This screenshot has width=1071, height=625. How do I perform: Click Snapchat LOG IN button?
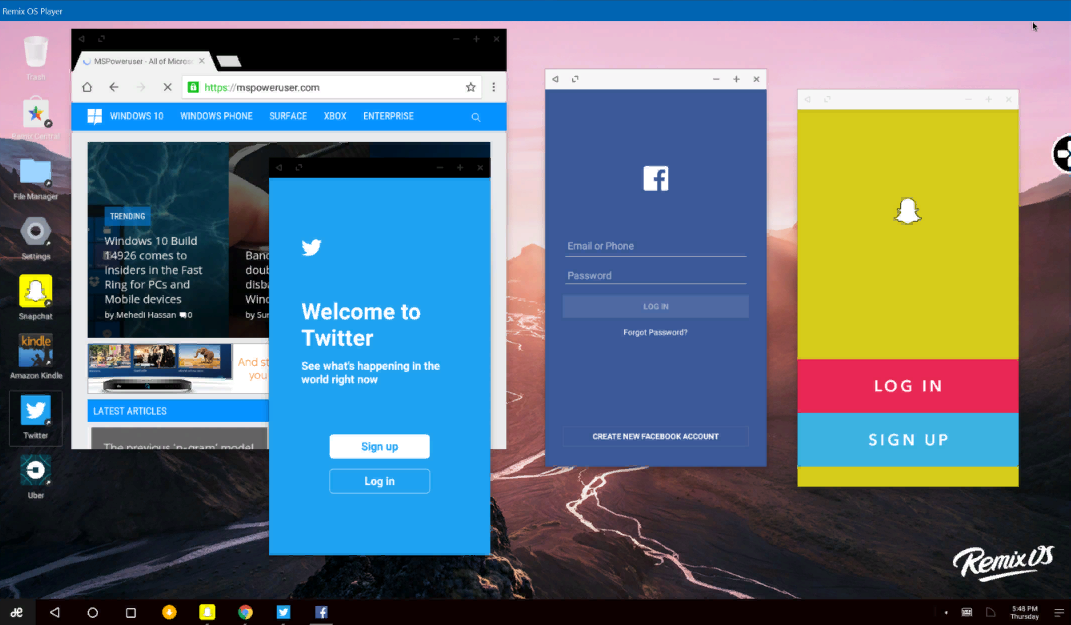coord(908,386)
